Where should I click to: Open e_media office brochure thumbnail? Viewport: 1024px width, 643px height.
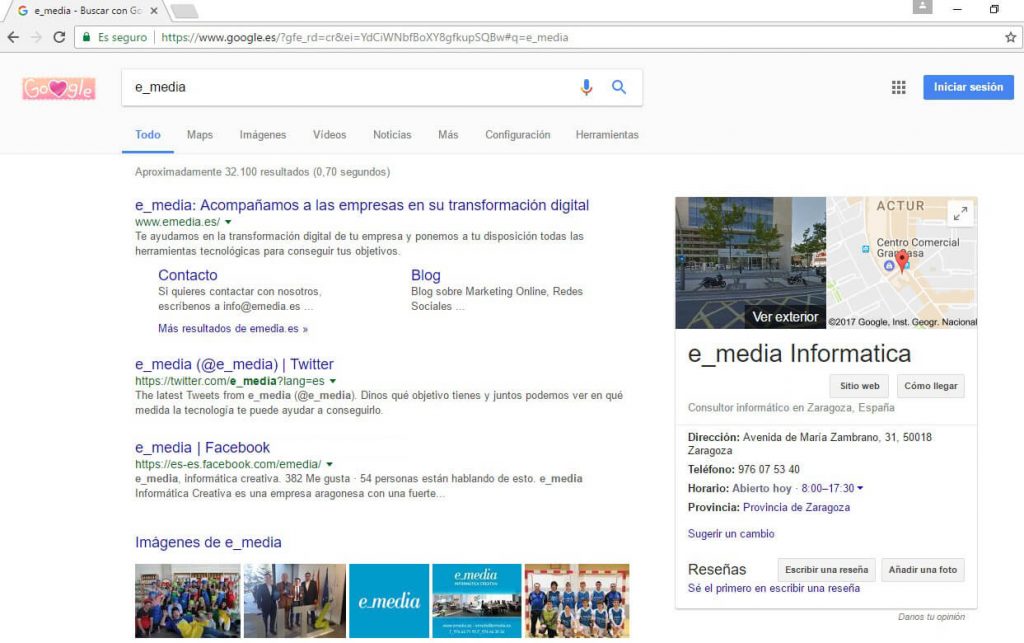pos(477,601)
